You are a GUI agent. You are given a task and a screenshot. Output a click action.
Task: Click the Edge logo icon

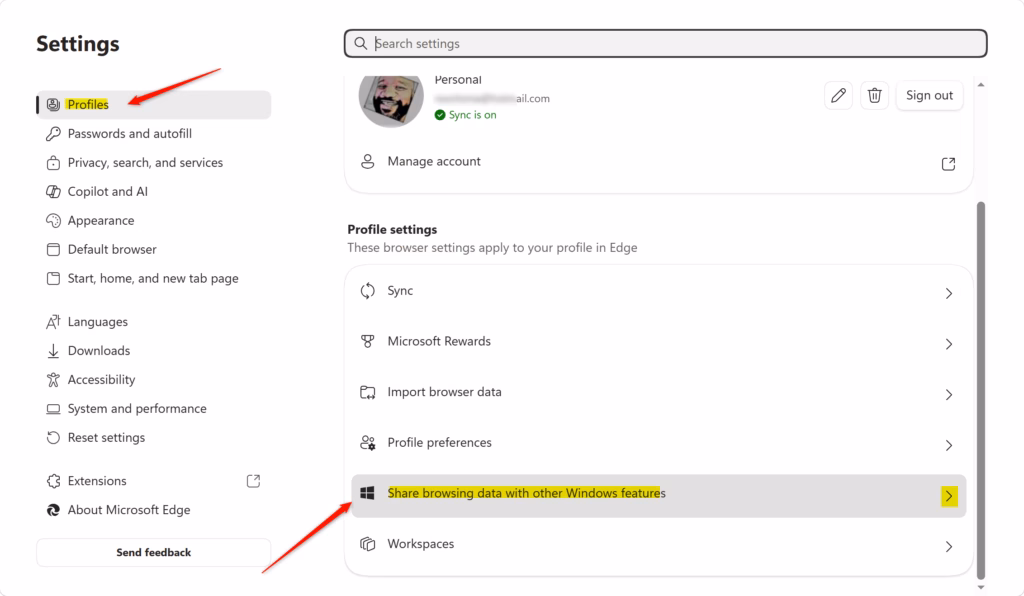[x=53, y=510]
